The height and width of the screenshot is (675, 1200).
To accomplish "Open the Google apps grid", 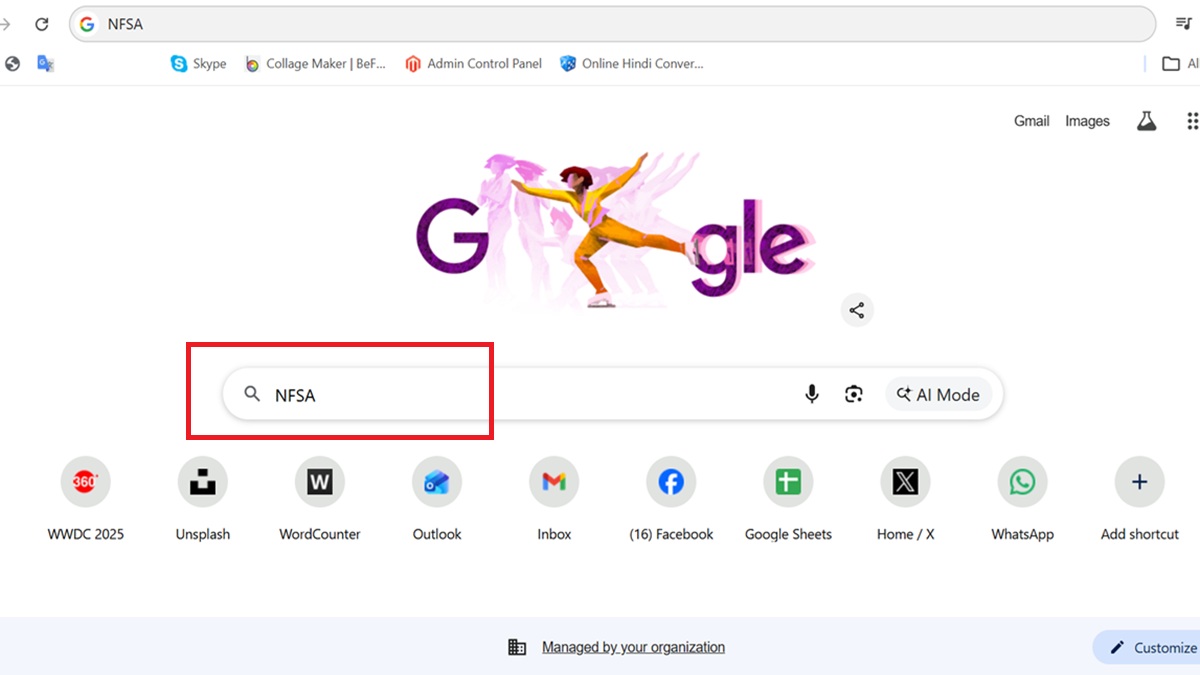I will pos(1191,121).
